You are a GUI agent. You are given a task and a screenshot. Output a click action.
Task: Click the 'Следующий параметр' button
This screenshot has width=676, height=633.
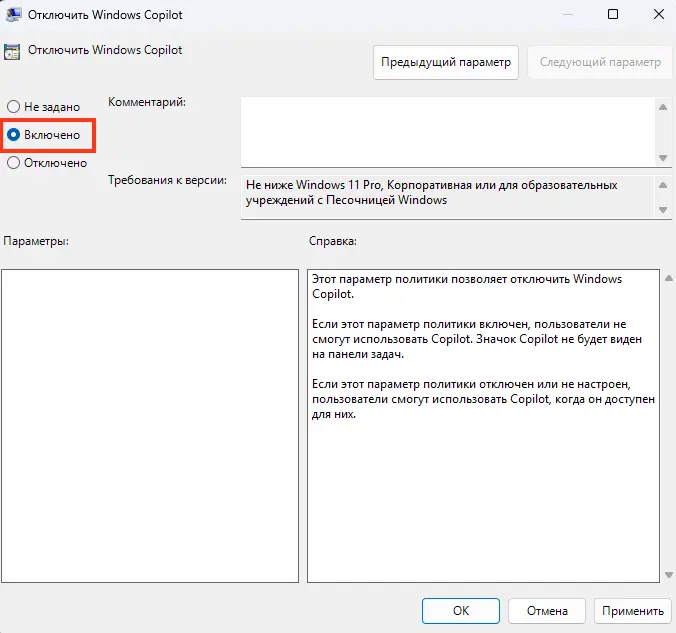pos(600,62)
